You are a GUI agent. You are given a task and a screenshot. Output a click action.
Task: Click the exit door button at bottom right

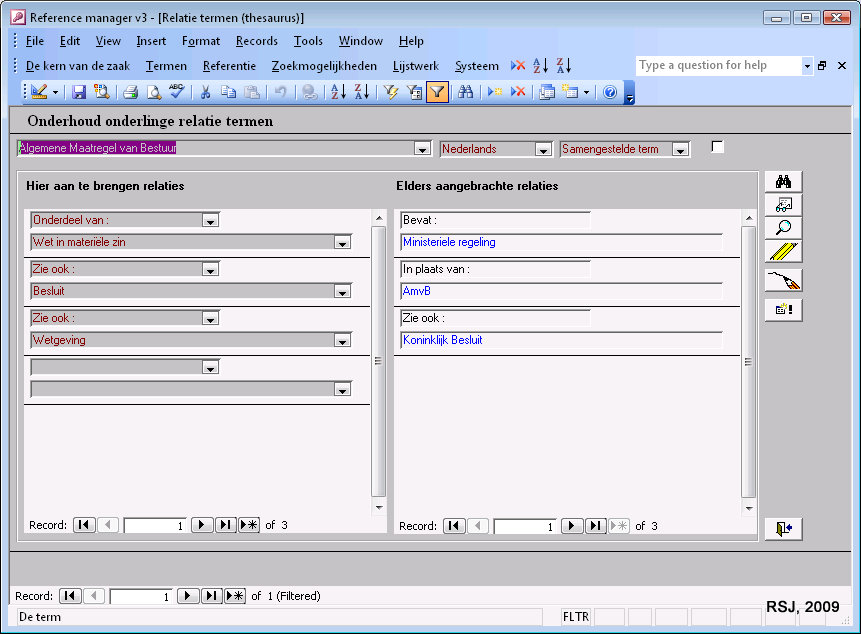(x=783, y=529)
